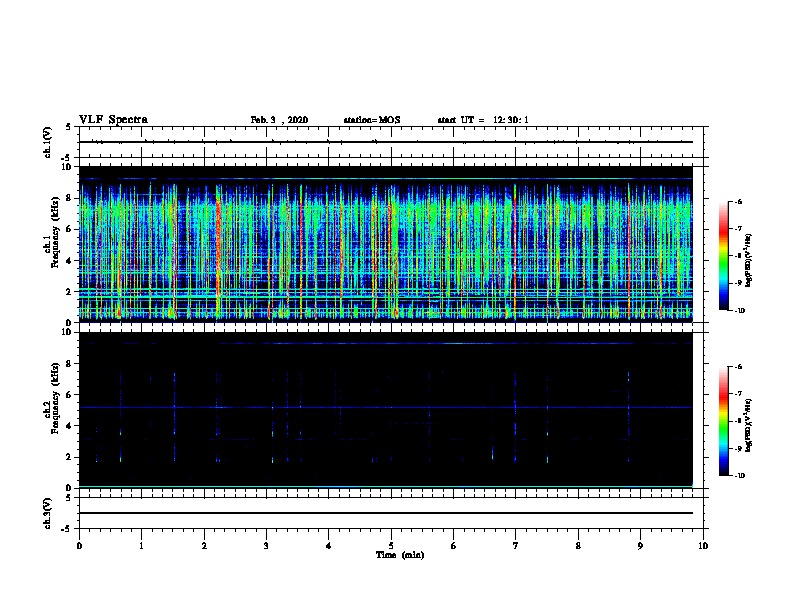Click the ch.2 spectrogram color bar
Screen dimensions: 792x612
point(723,421)
